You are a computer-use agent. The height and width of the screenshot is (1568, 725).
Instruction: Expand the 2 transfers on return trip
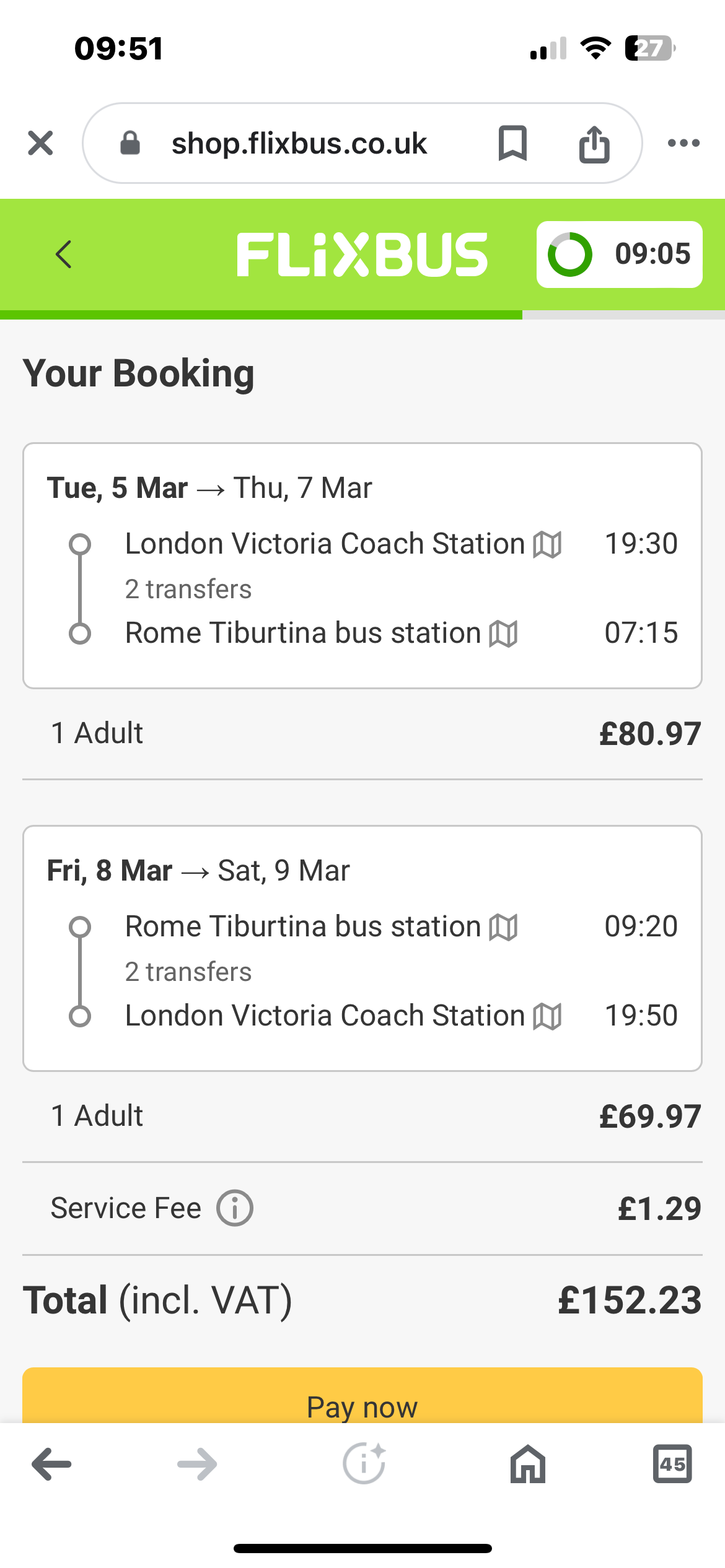click(x=188, y=972)
